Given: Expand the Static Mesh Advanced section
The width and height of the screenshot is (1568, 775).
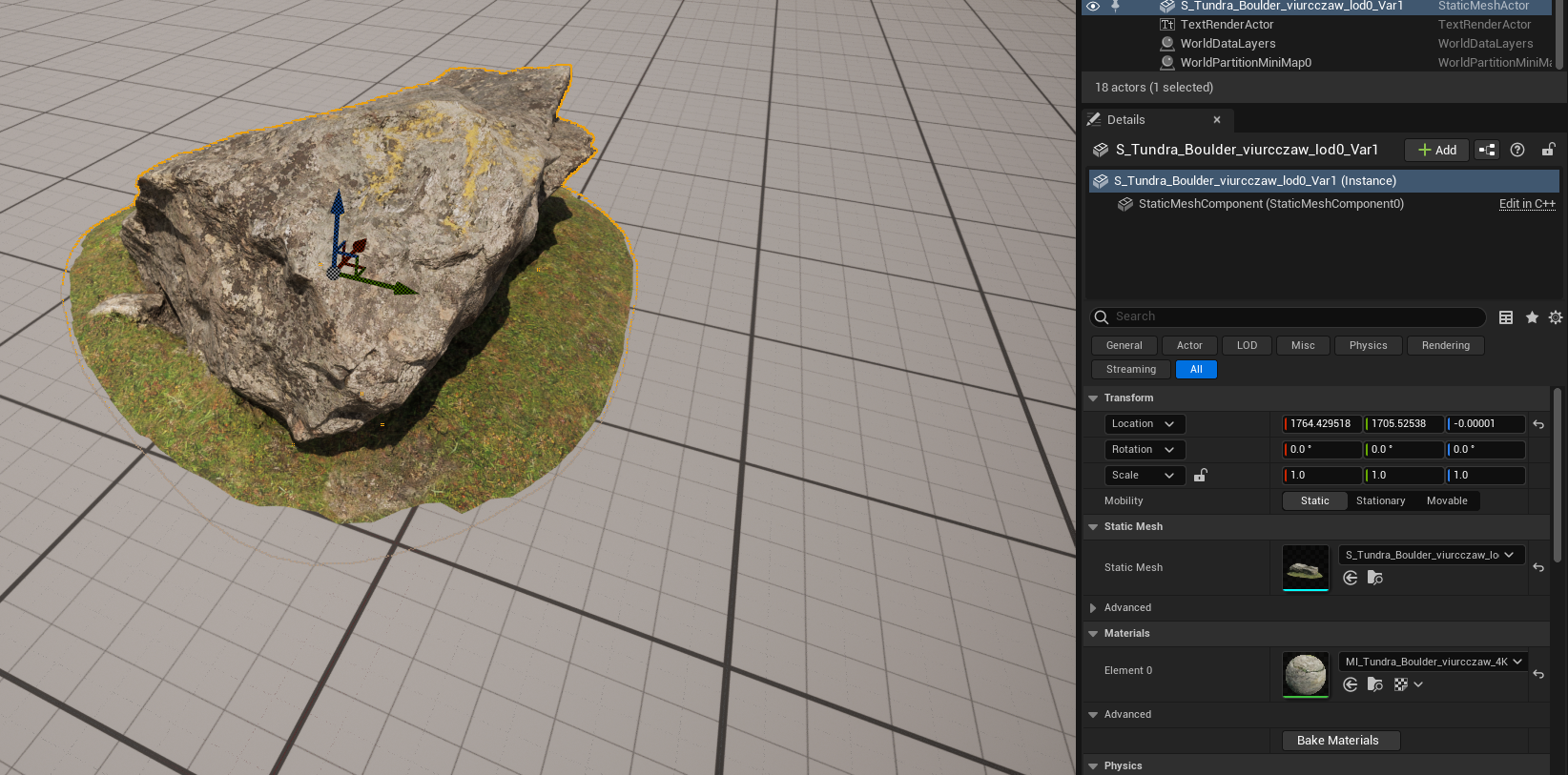Looking at the screenshot, I should coord(1093,608).
